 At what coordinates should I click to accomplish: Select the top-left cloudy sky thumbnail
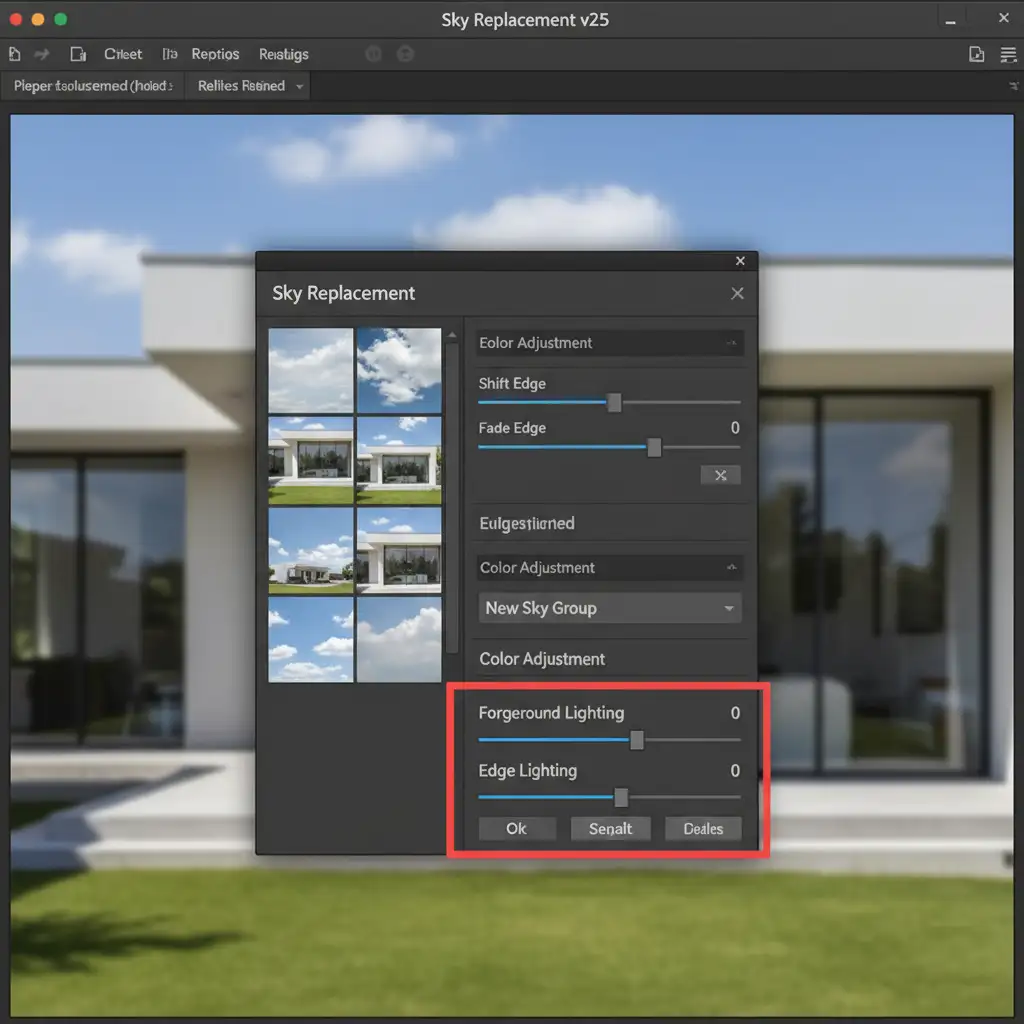click(311, 370)
